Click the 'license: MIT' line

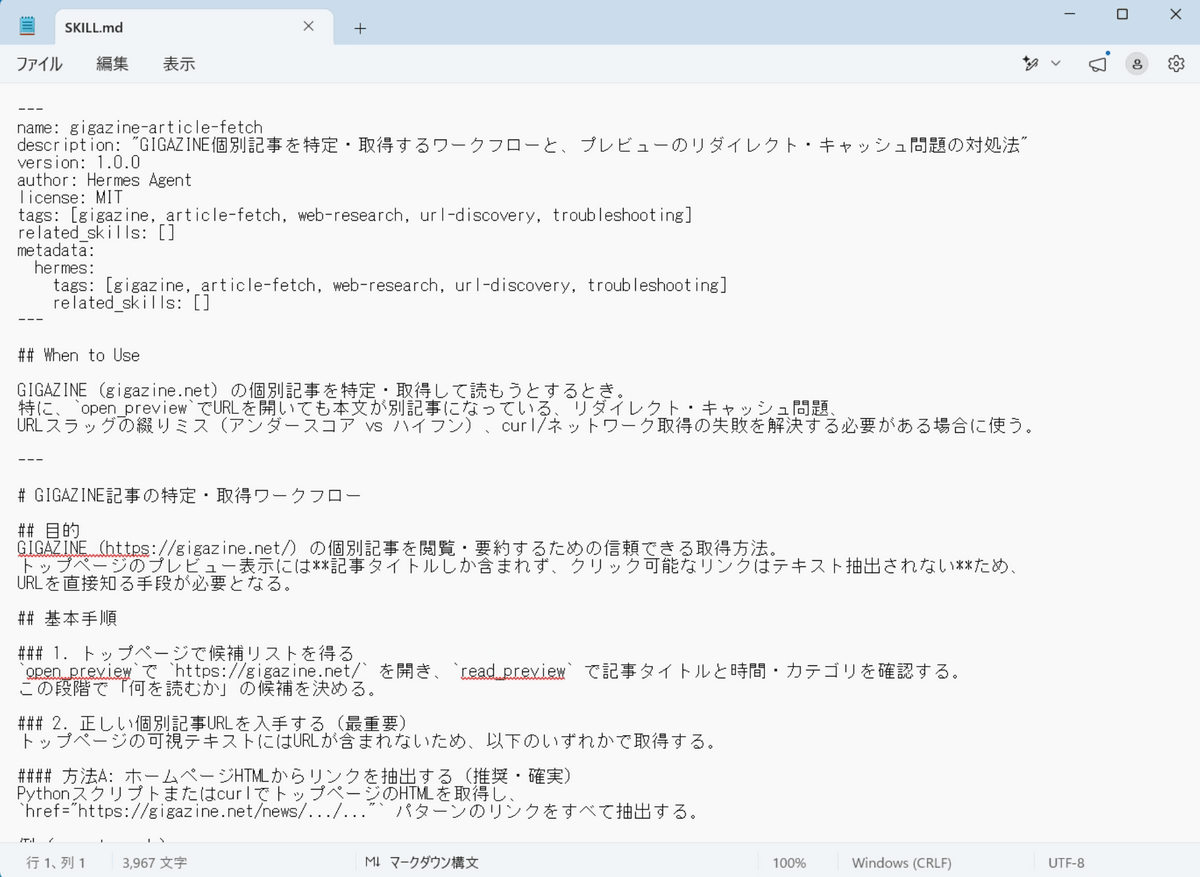coord(70,197)
